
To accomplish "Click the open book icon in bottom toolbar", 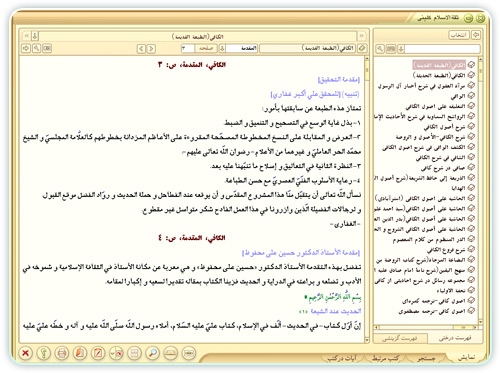I will coord(171,353).
